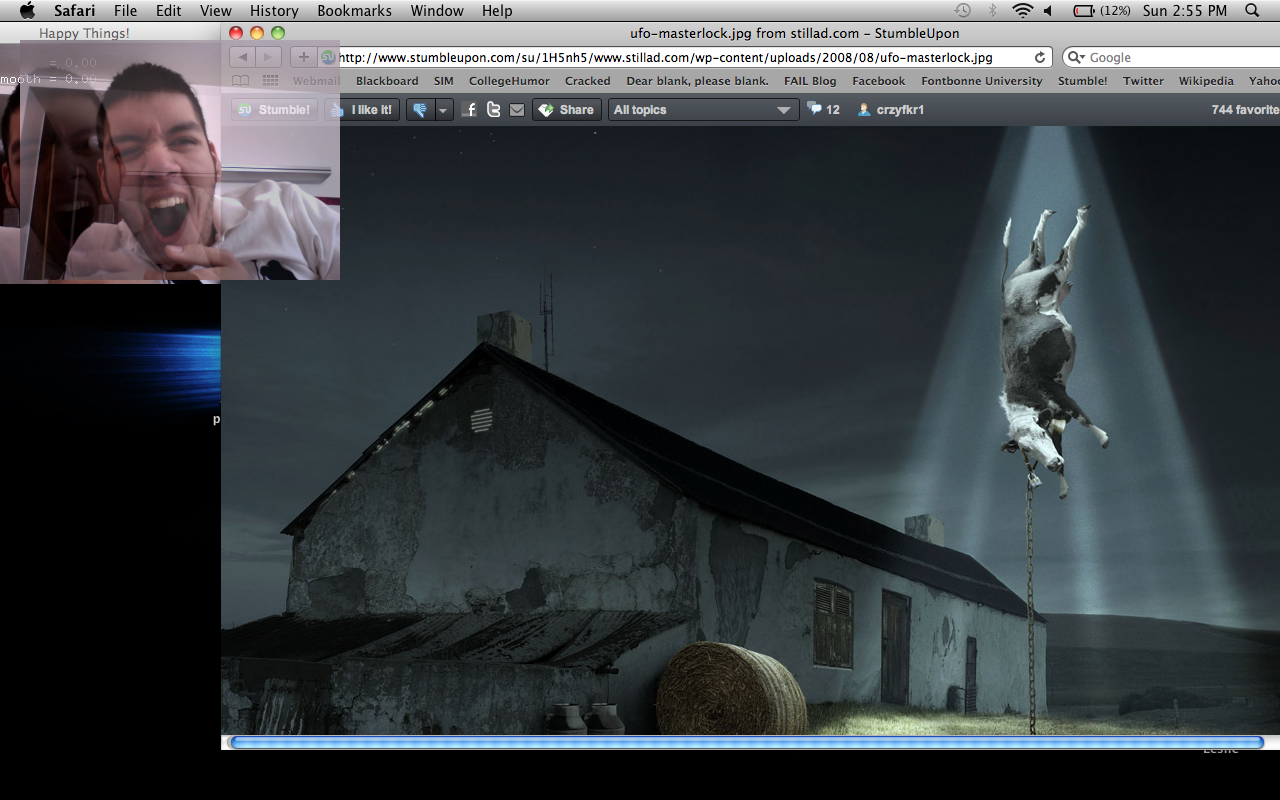Toggle the thumbs-down dislike button

point(420,110)
